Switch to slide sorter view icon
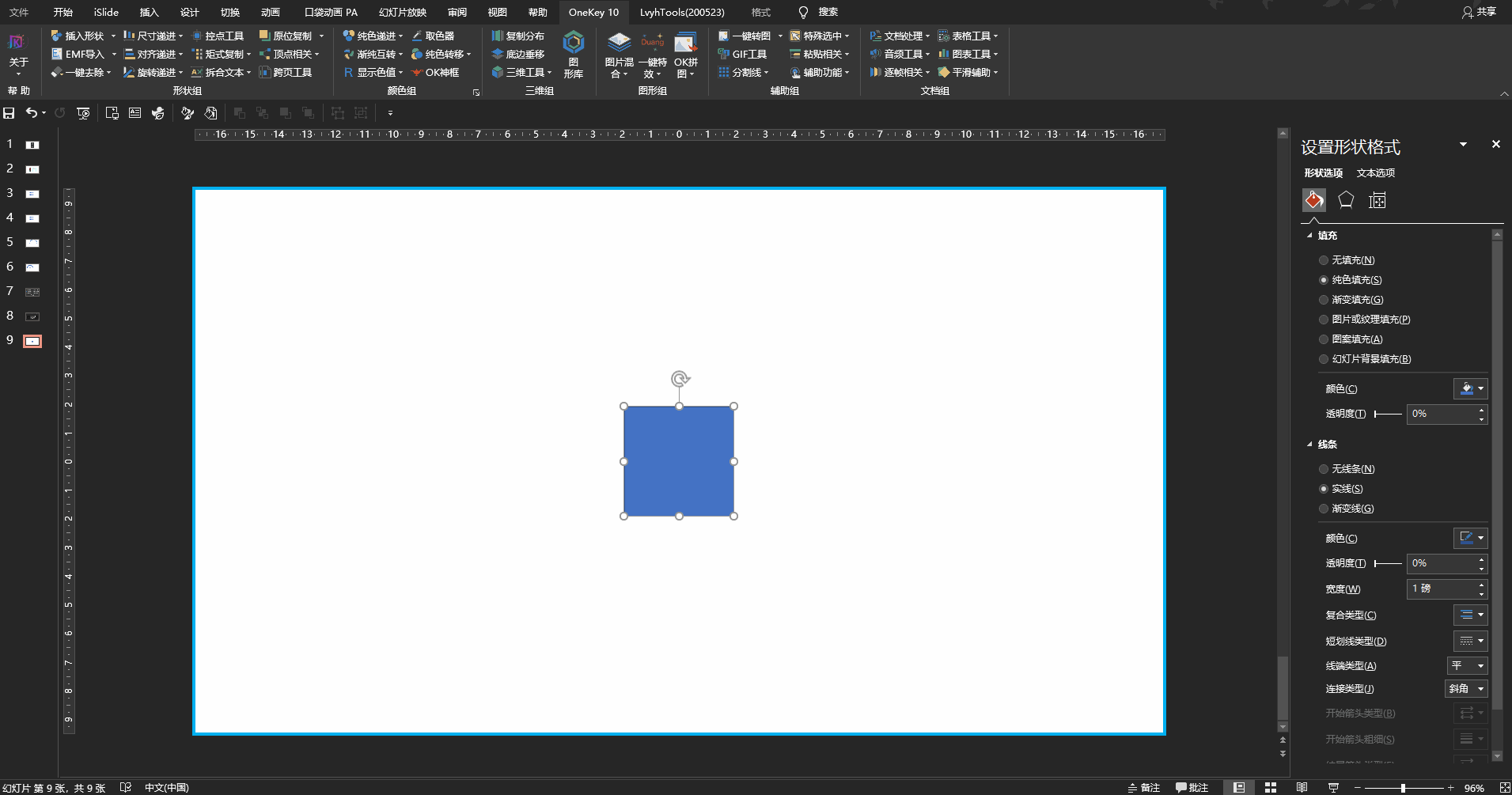Image resolution: width=1512 pixels, height=795 pixels. pos(1271,788)
